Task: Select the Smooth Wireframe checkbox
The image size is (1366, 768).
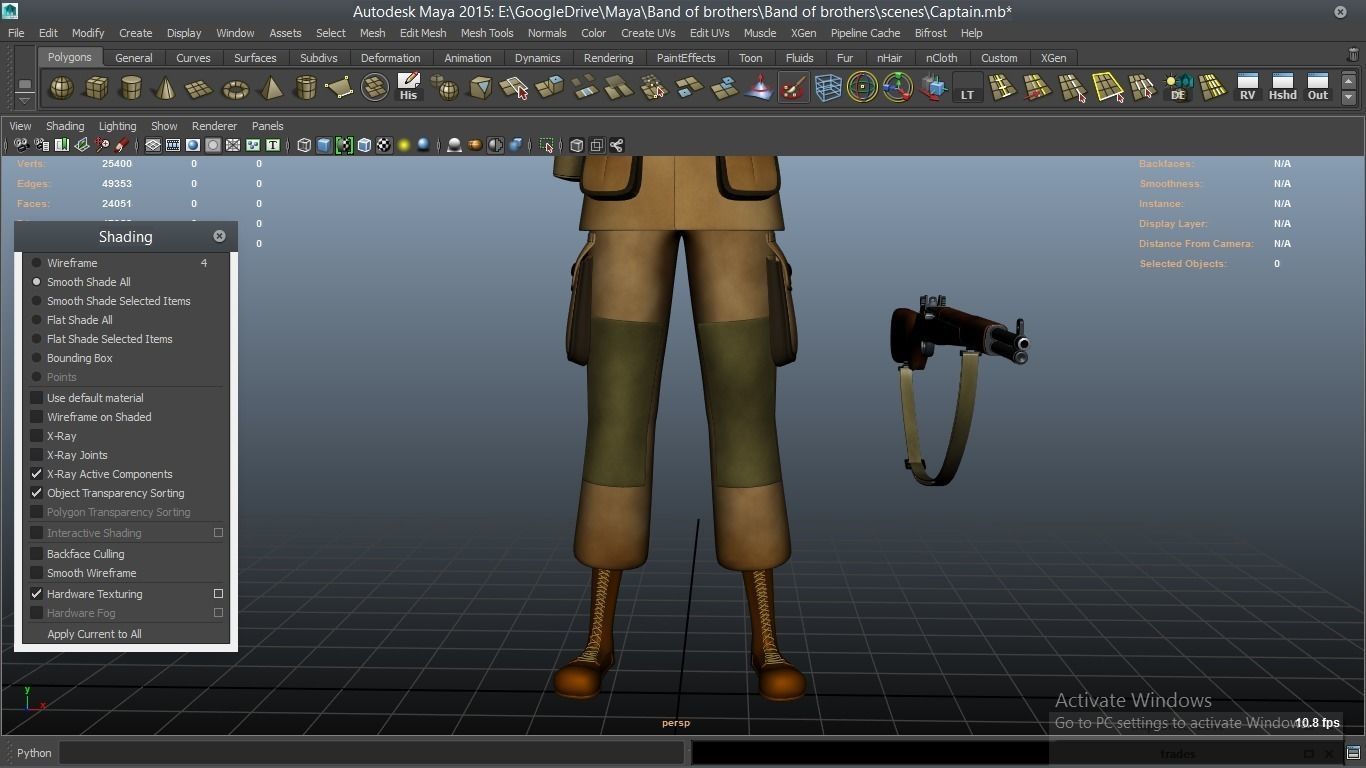Action: click(37, 573)
